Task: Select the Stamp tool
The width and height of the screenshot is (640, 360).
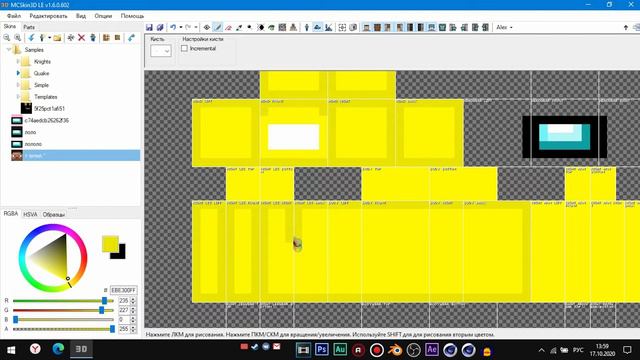Action: click(x=293, y=27)
